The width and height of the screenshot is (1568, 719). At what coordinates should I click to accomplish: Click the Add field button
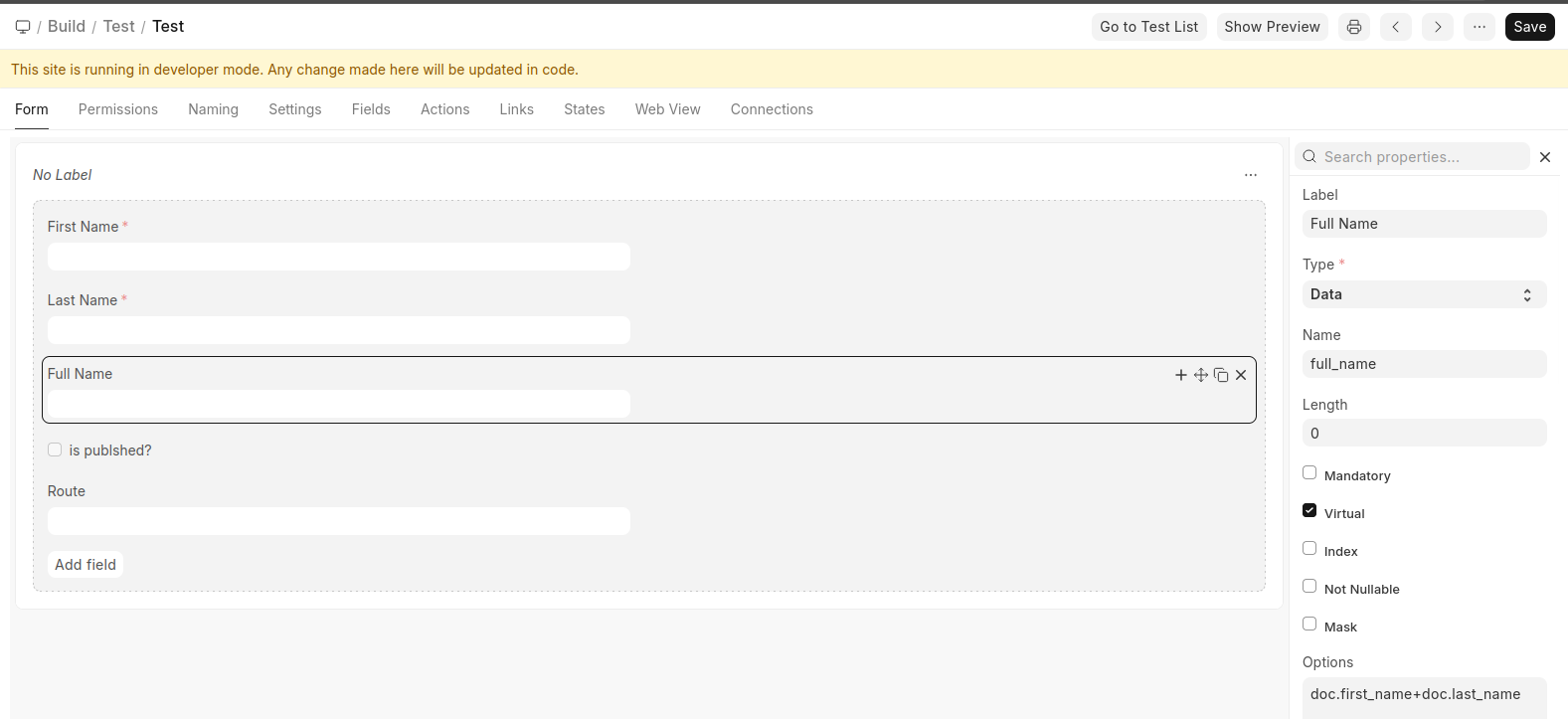tap(86, 565)
